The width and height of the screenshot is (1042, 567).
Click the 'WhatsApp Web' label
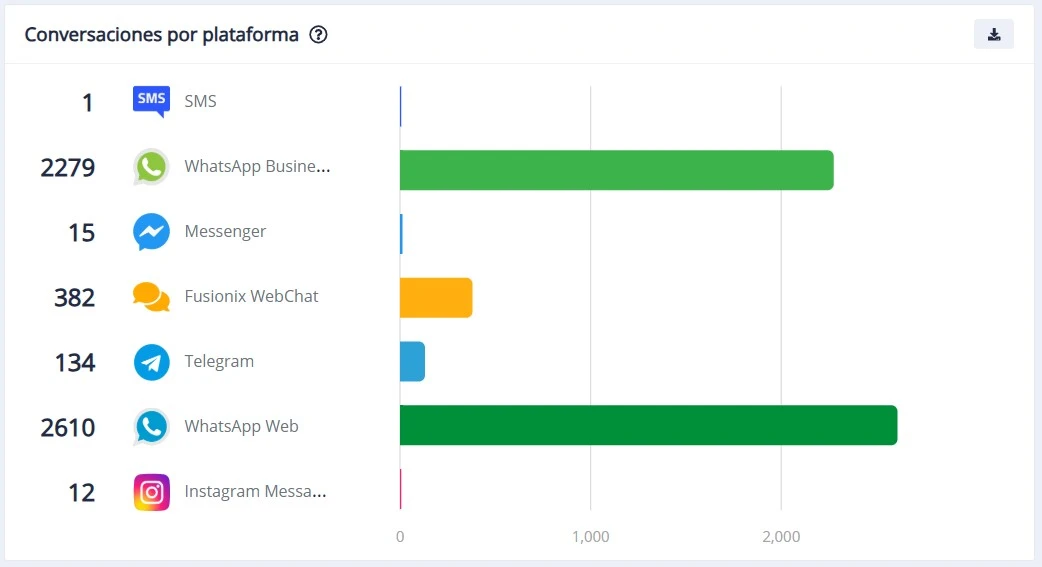(241, 426)
